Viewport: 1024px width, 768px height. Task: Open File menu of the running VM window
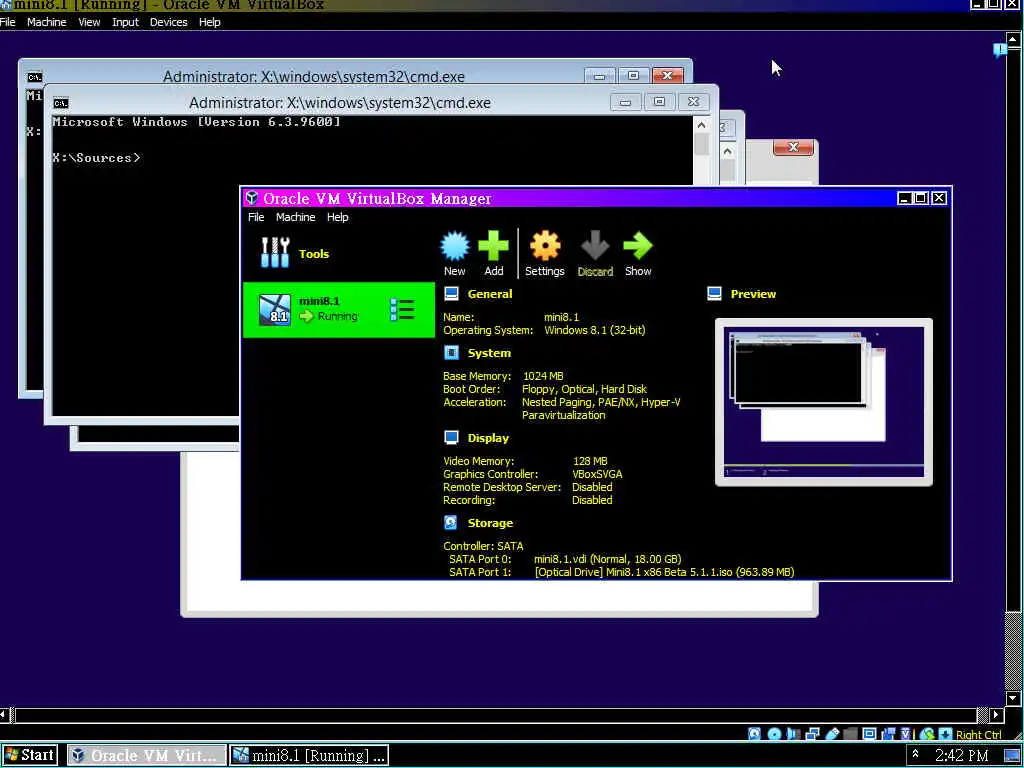(x=8, y=22)
